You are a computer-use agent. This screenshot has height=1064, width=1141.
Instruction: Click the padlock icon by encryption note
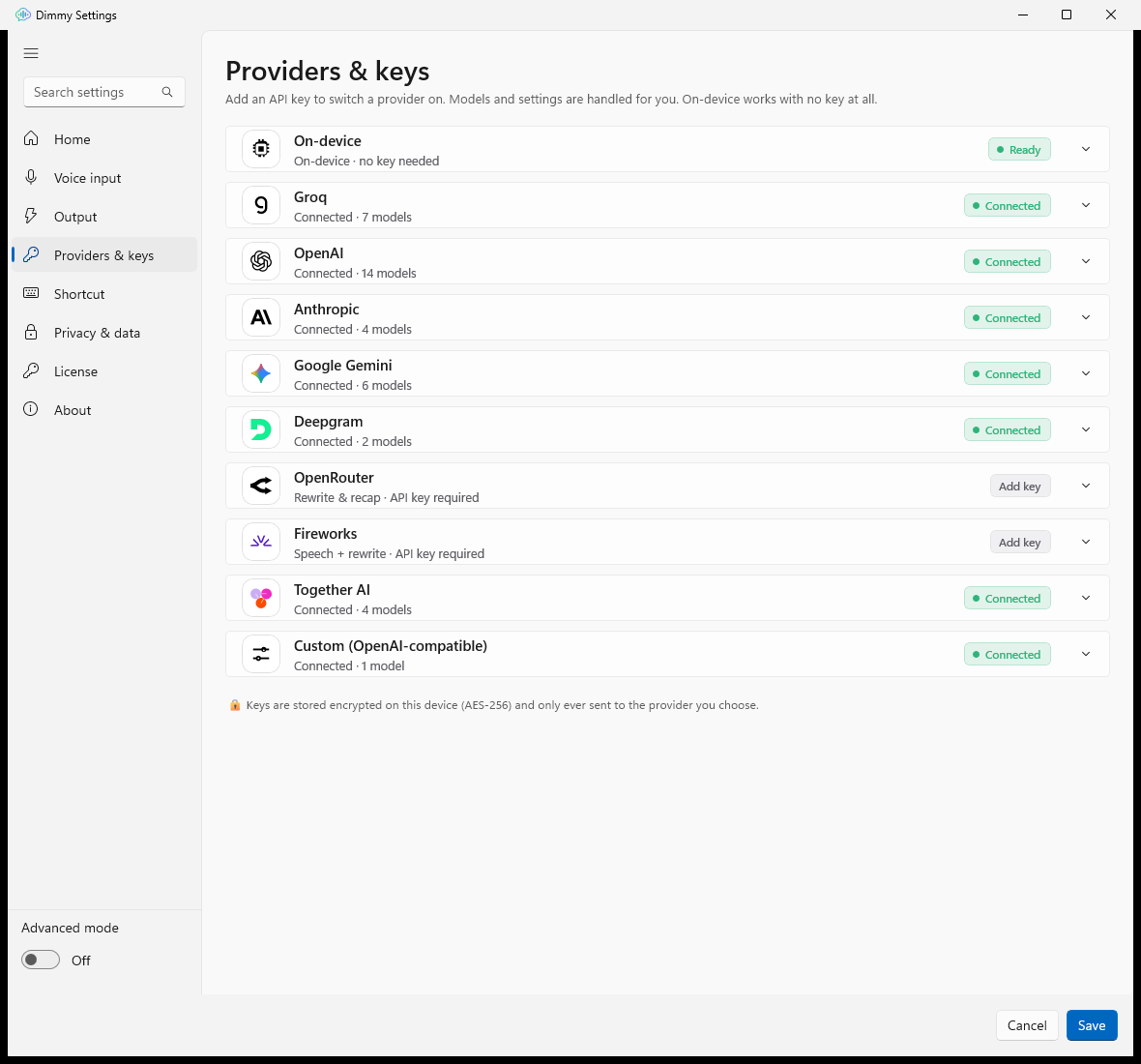235,705
